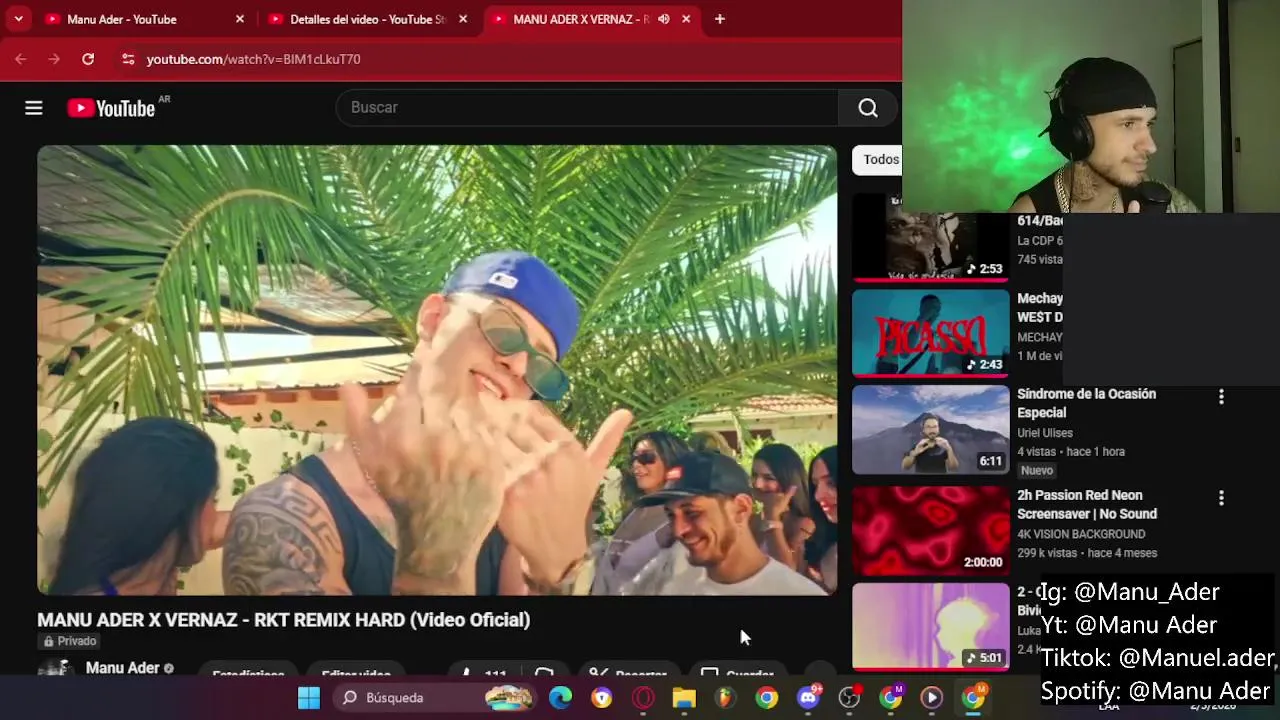This screenshot has height=720, width=1280.
Task: Close the Manu Ader - YouTube tab
Action: coord(240,19)
